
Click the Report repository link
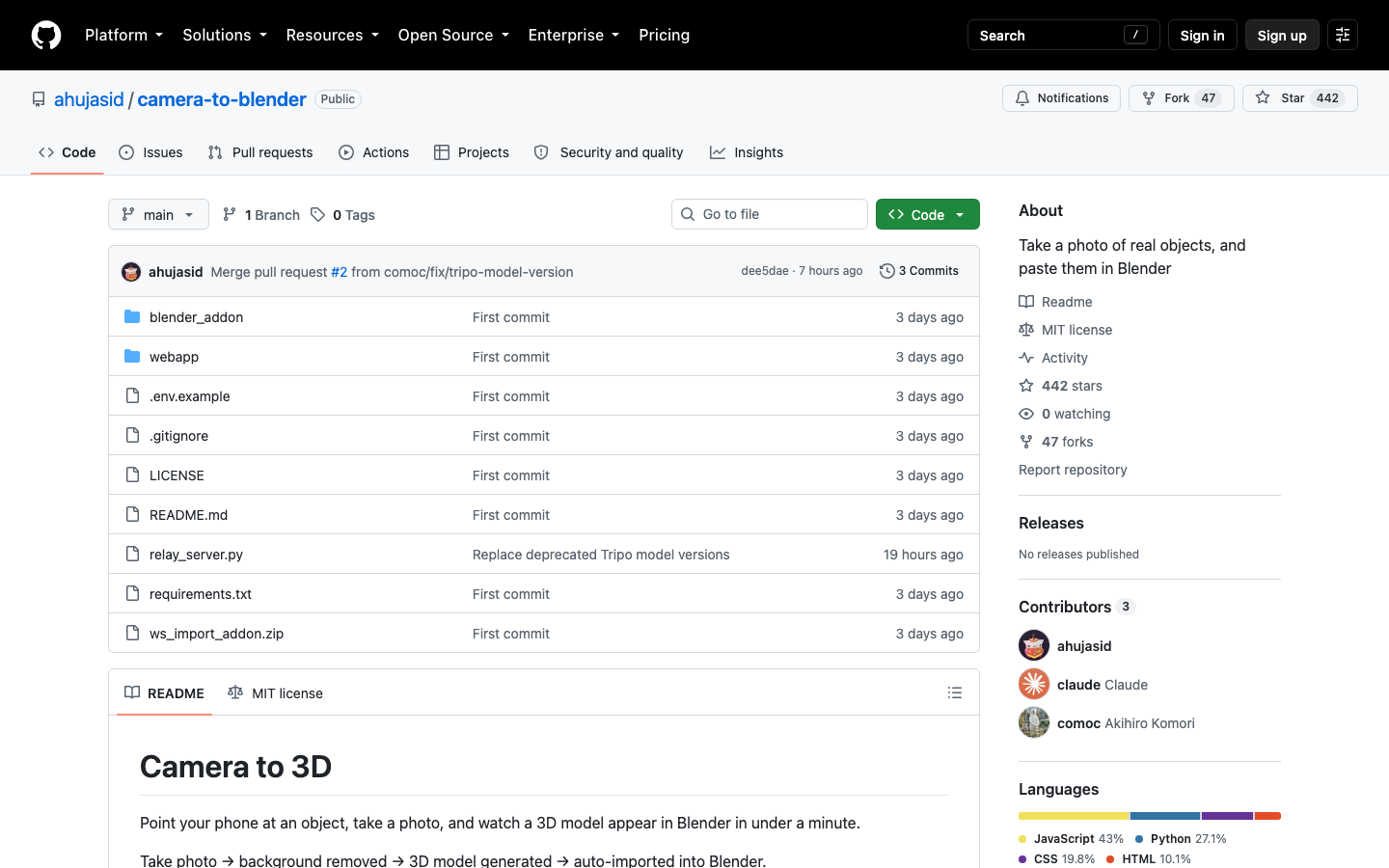pos(1073,470)
